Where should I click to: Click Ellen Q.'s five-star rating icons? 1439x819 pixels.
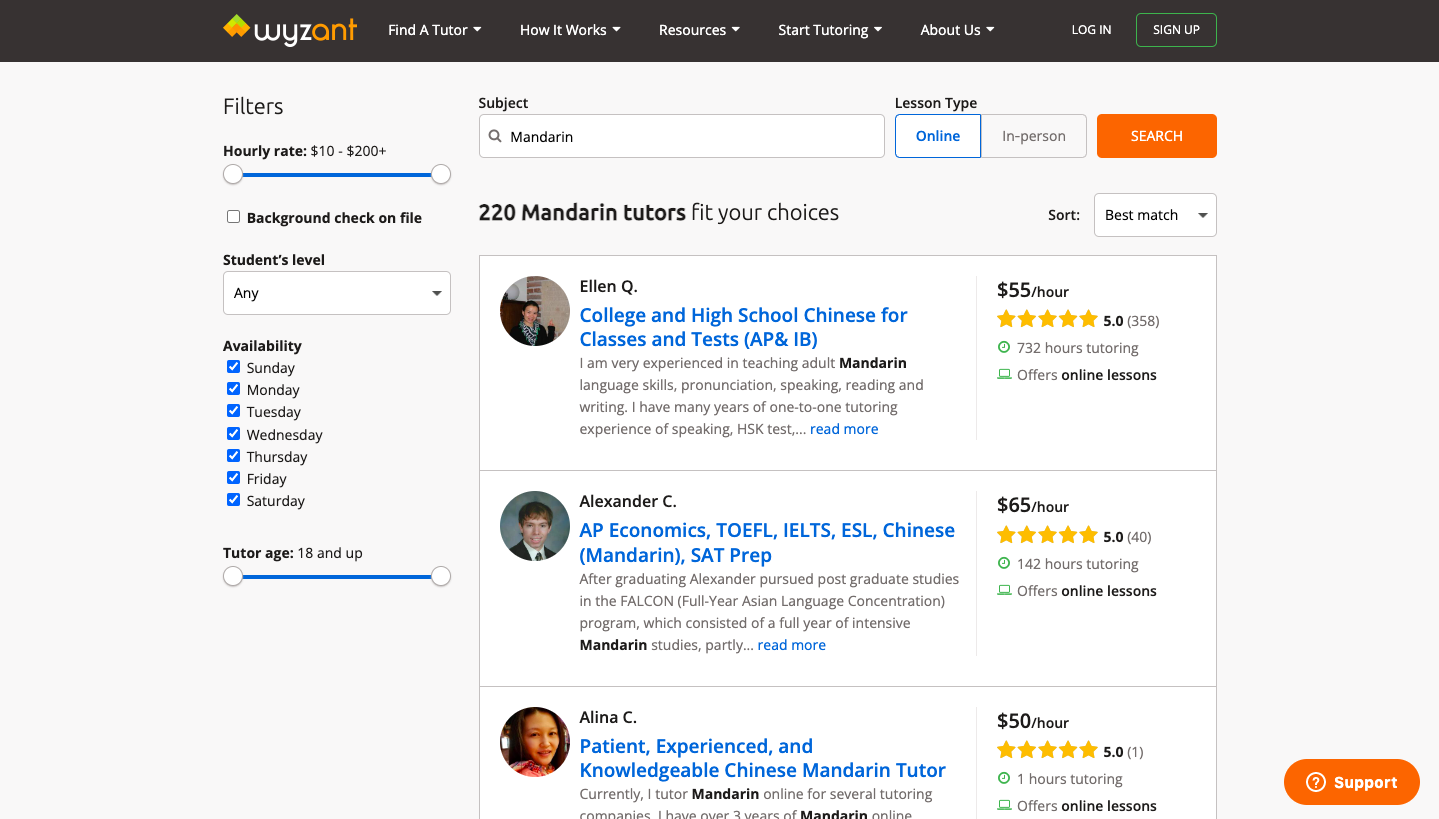tap(1047, 320)
